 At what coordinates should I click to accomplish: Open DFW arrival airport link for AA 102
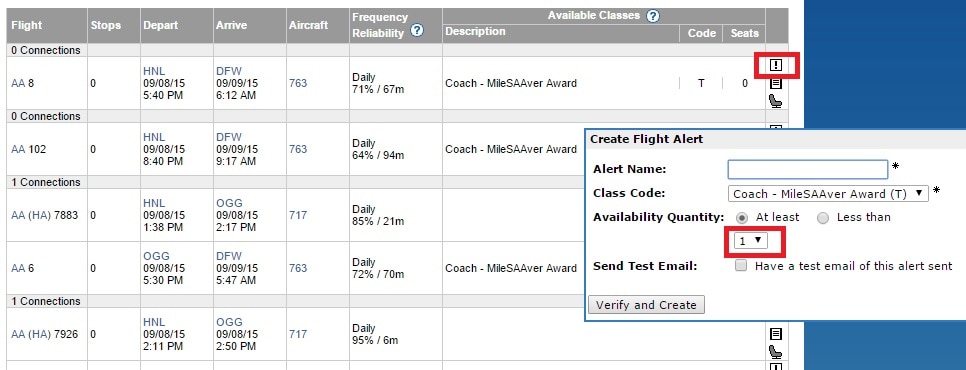click(x=229, y=137)
